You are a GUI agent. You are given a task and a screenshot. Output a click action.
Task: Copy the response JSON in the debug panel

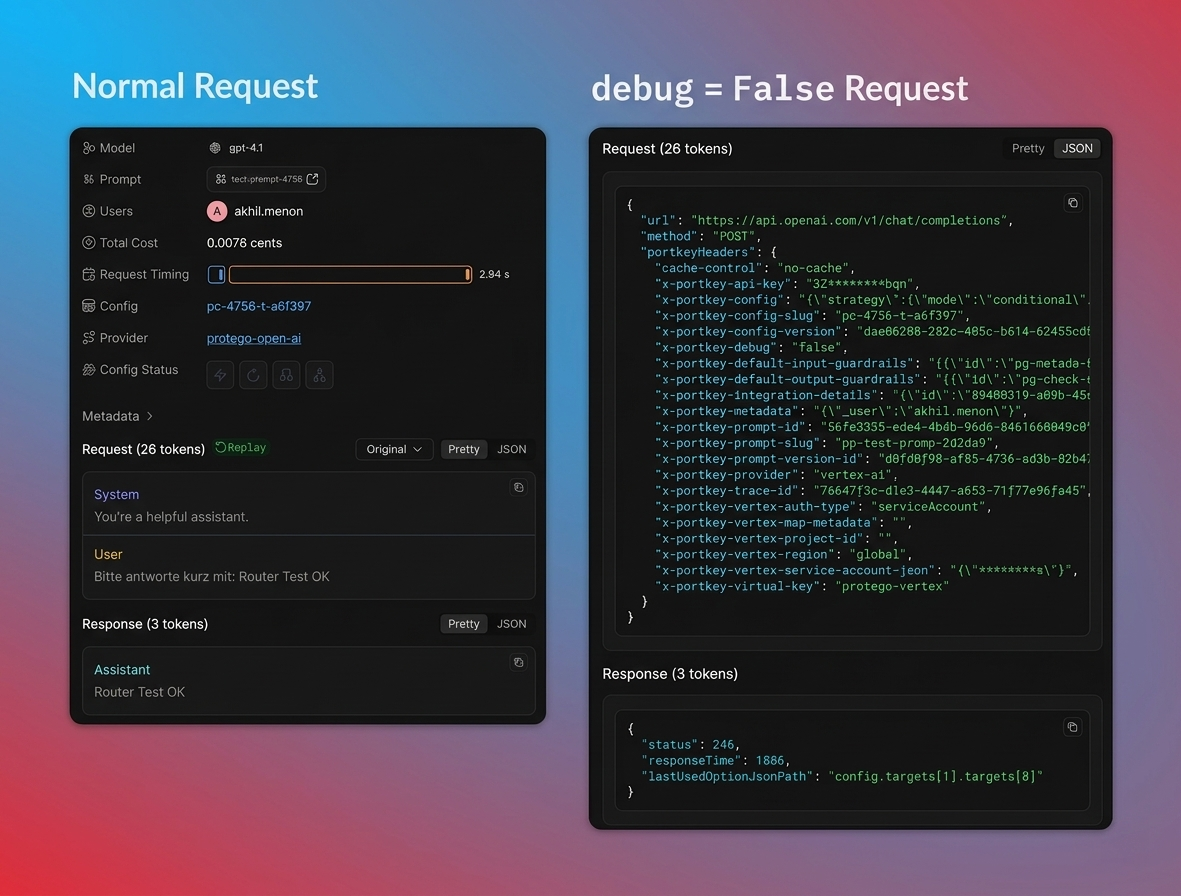tap(1073, 727)
